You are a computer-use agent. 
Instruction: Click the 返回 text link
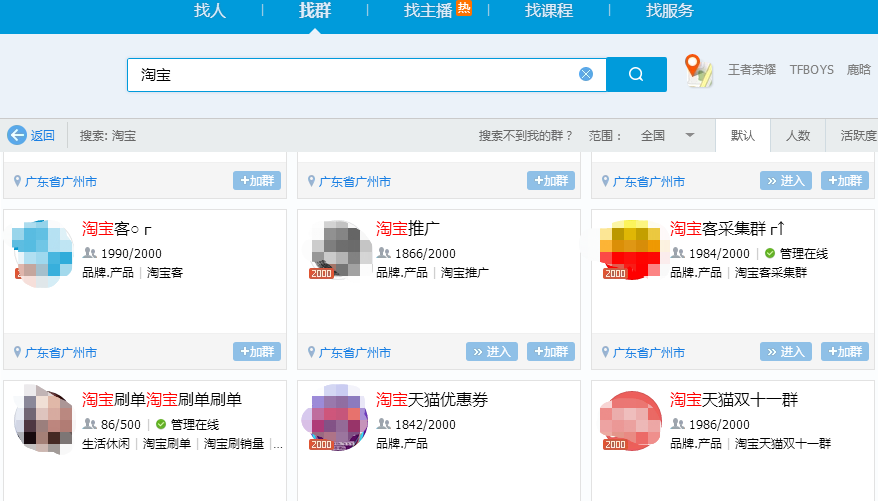43,135
